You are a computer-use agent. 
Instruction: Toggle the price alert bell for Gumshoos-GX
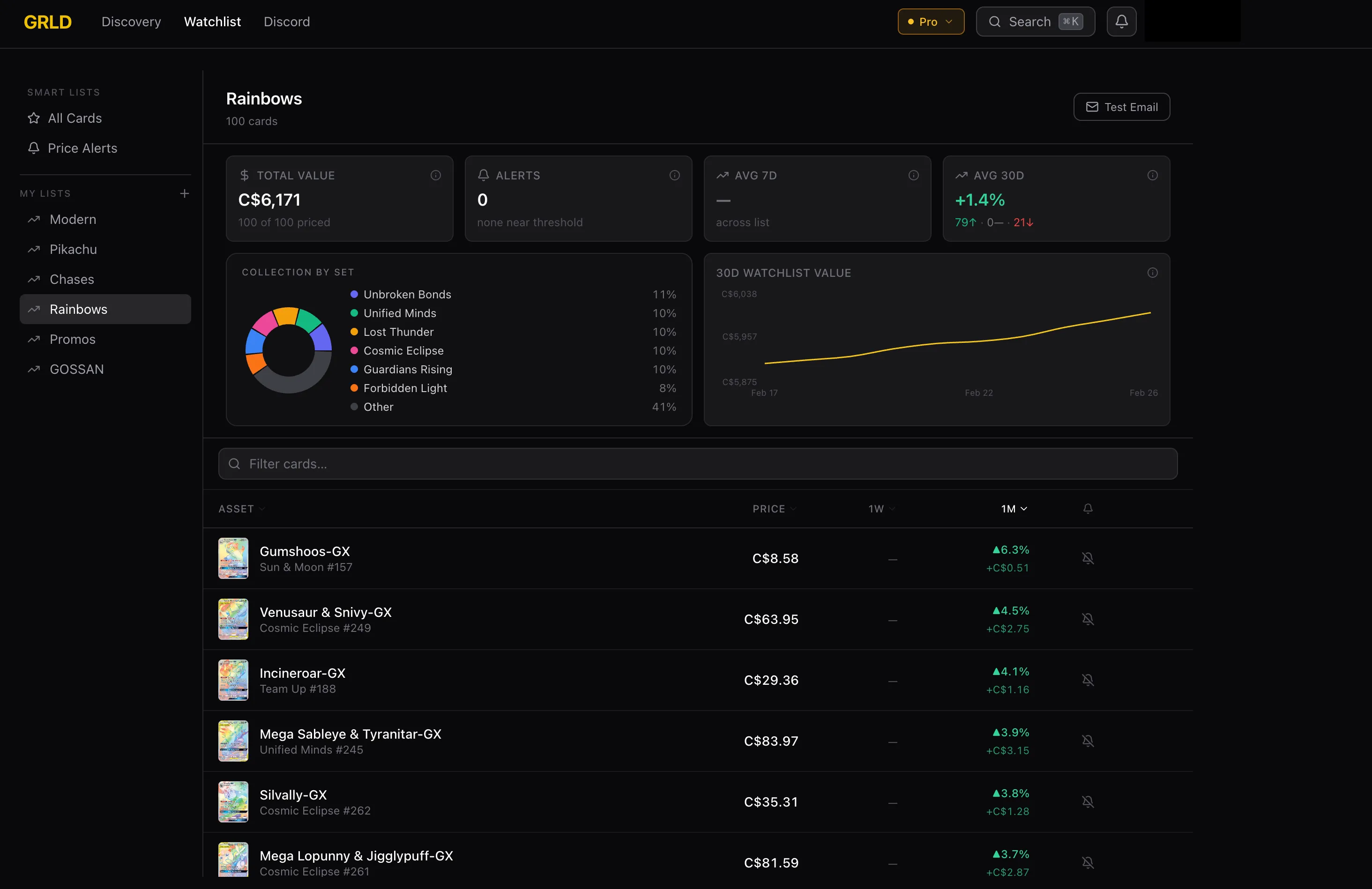1088,558
